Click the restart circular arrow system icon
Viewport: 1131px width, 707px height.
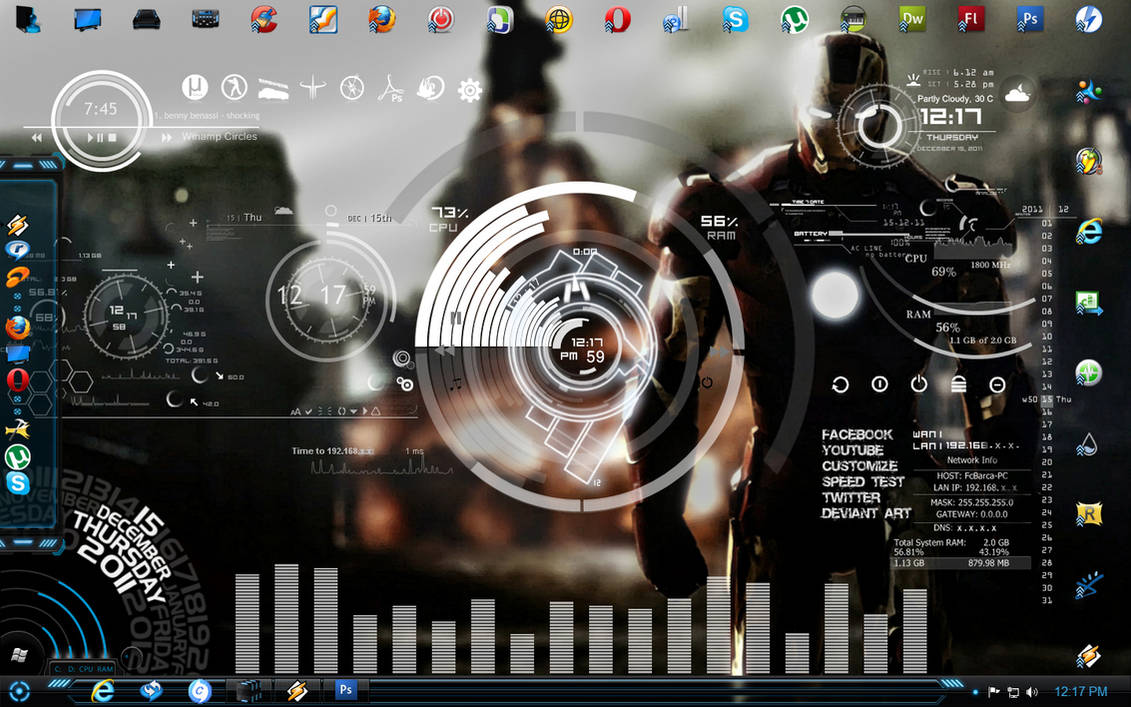click(x=840, y=385)
